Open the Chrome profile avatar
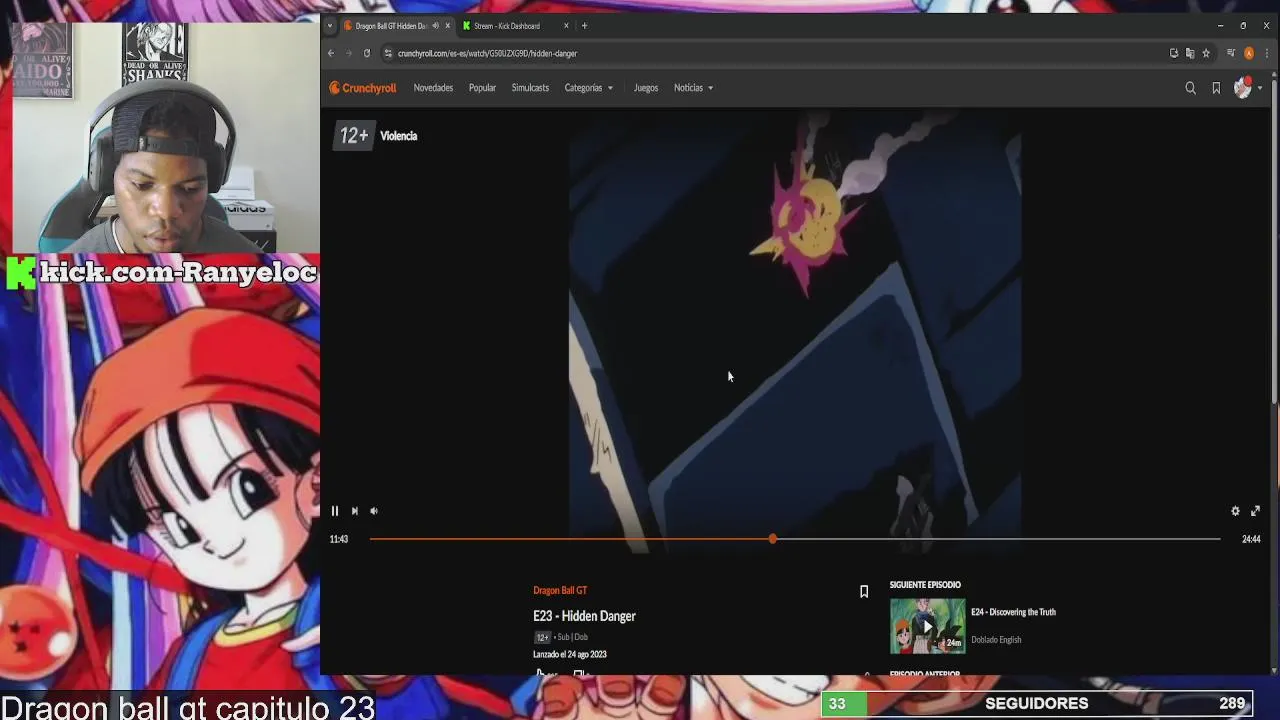The image size is (1280, 720). (1249, 53)
